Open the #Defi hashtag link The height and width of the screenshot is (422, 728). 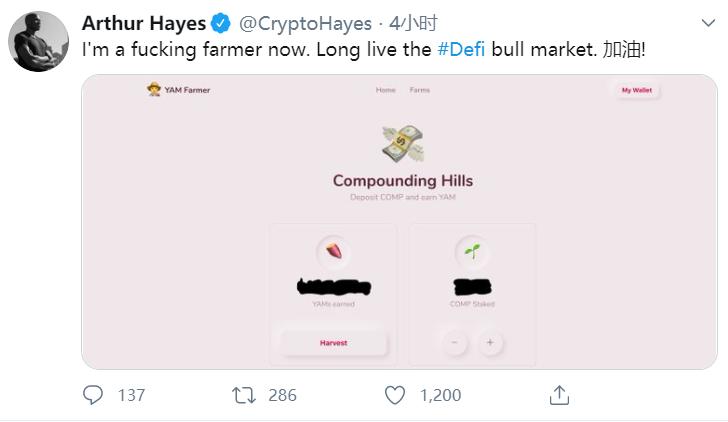pyautogui.click(x=462, y=49)
